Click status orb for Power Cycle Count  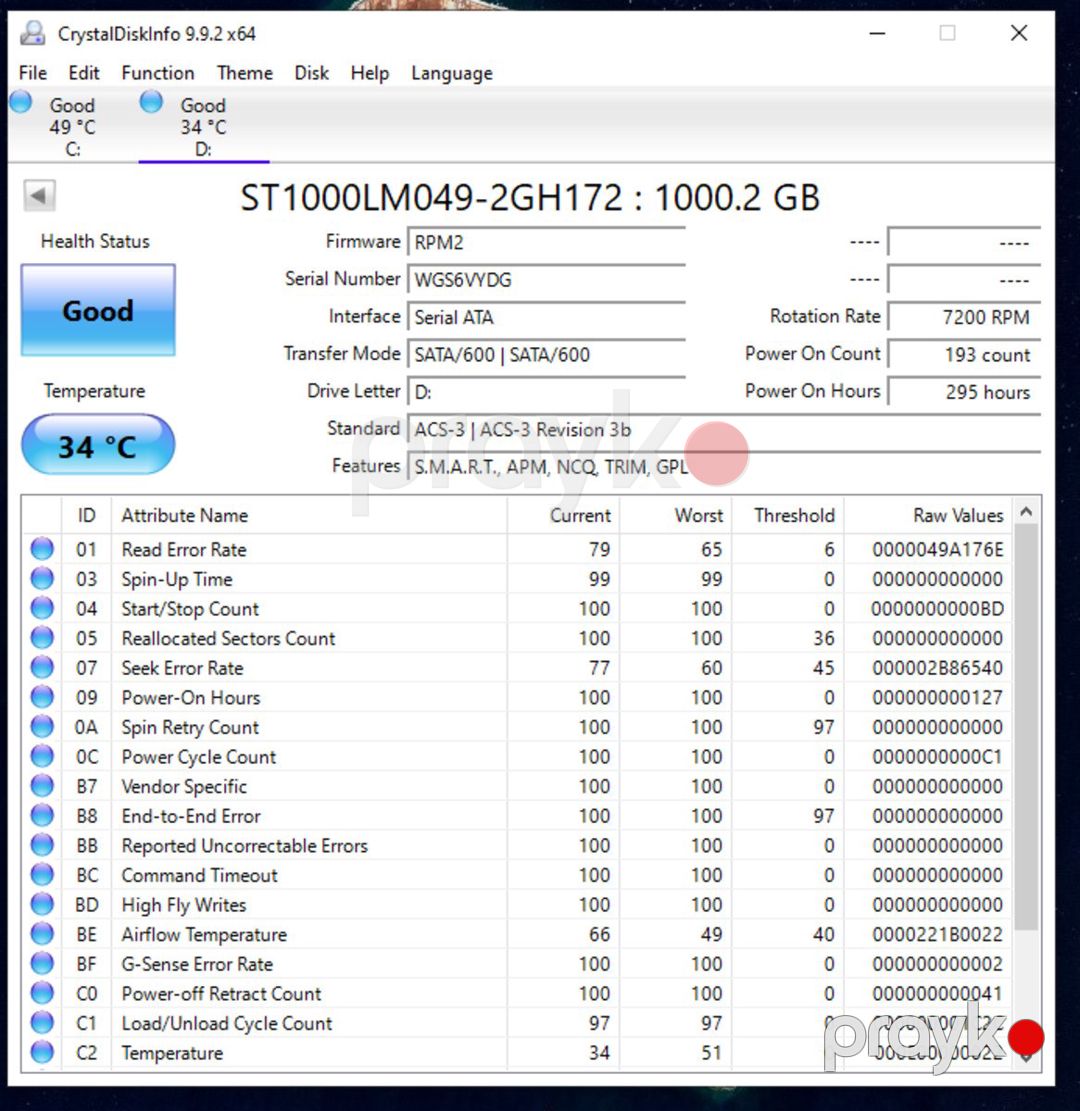pyautogui.click(x=43, y=756)
